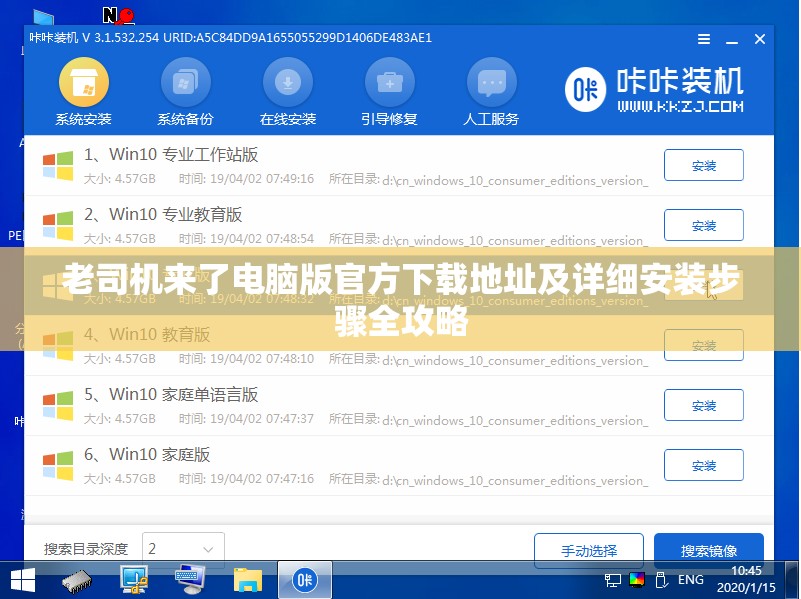This screenshot has width=801, height=599.
Task: Click time 19/04/02 07:47:16 text
Action: click(x=246, y=479)
